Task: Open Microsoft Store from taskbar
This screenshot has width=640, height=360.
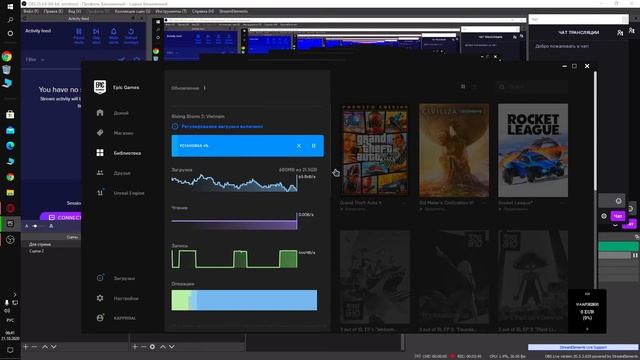Action: pos(10,115)
